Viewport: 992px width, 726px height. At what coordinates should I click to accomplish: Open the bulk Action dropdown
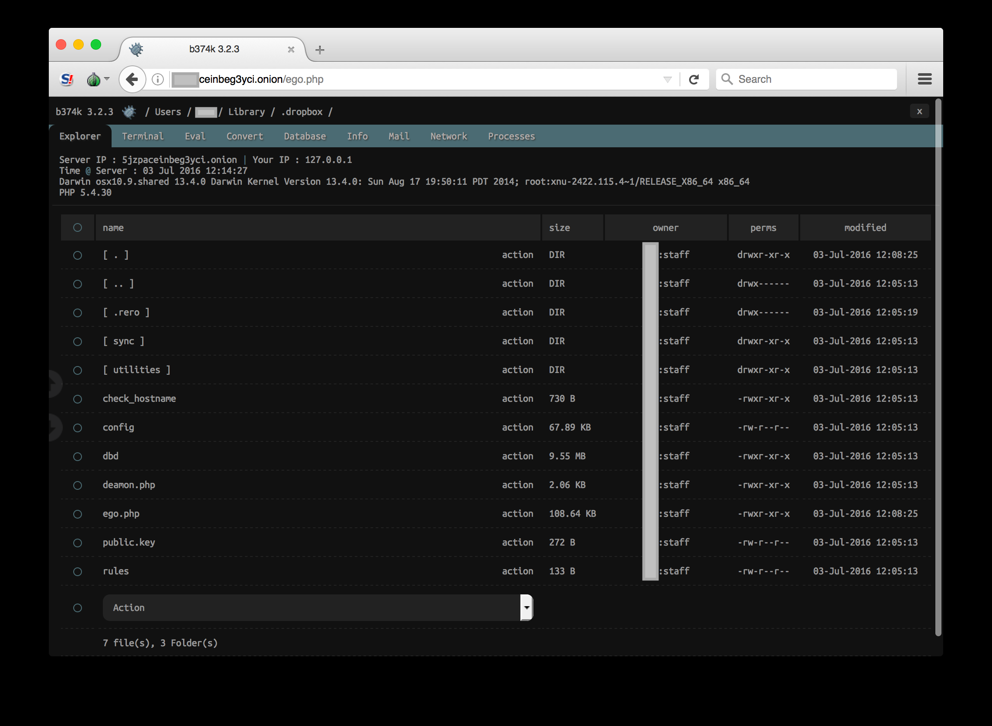(x=317, y=608)
